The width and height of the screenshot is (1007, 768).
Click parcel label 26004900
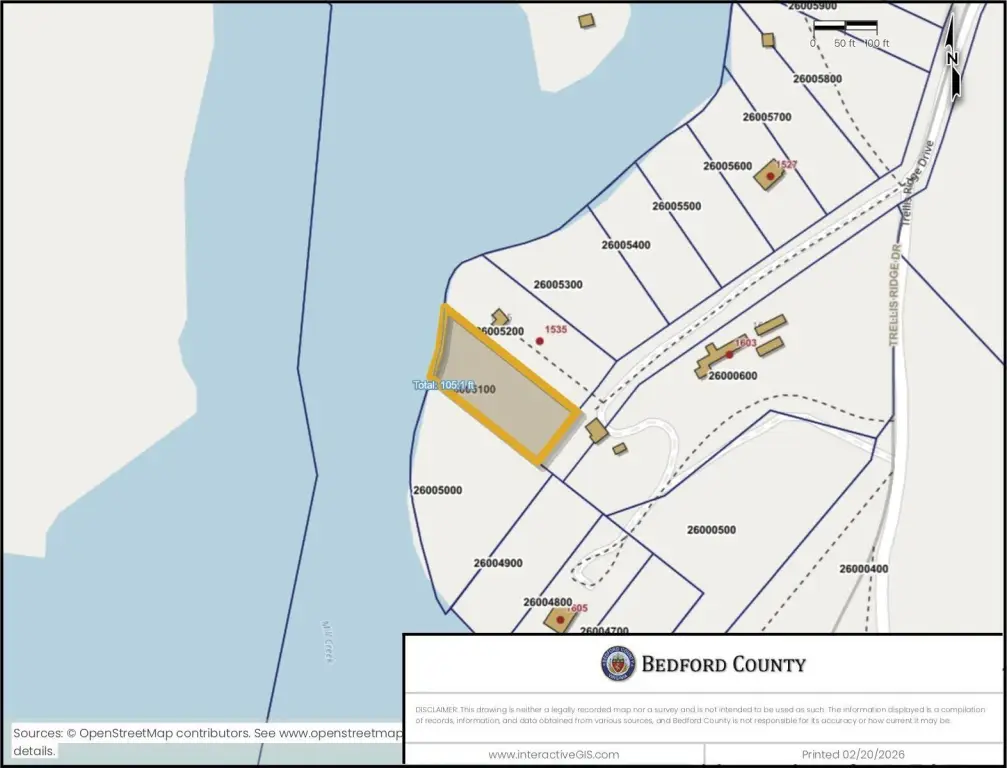click(x=498, y=563)
